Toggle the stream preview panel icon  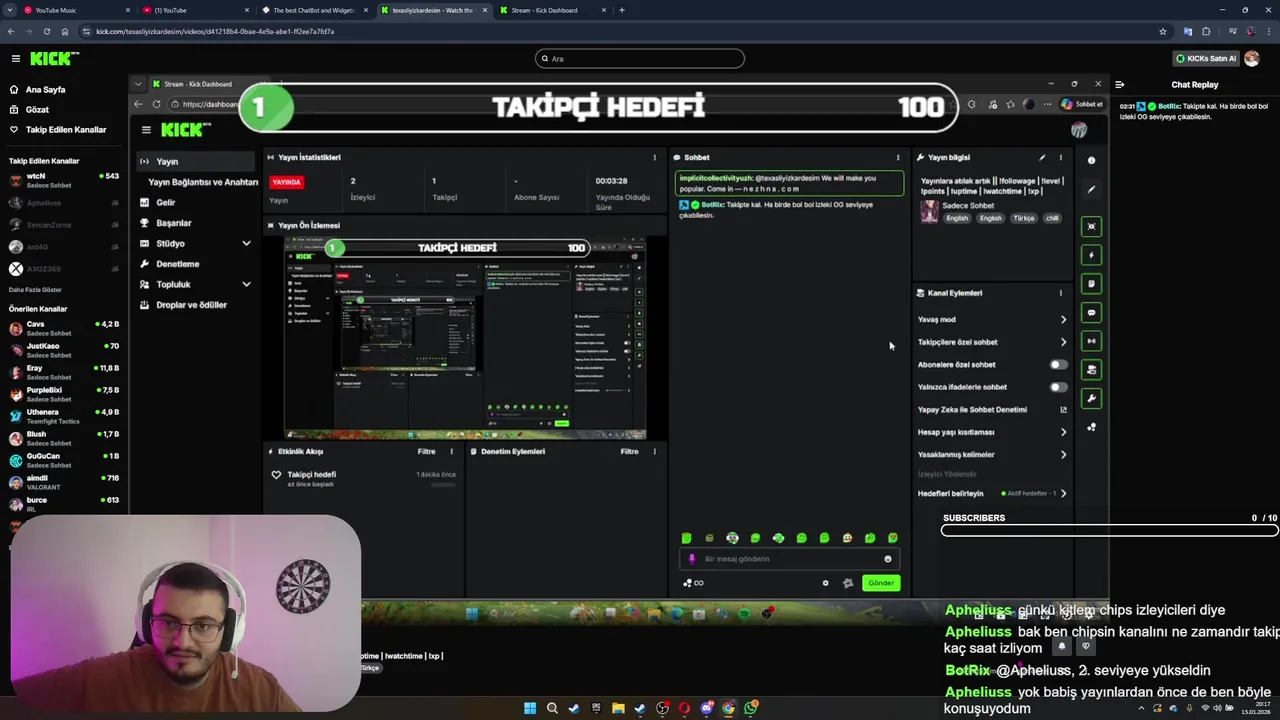point(1091,226)
